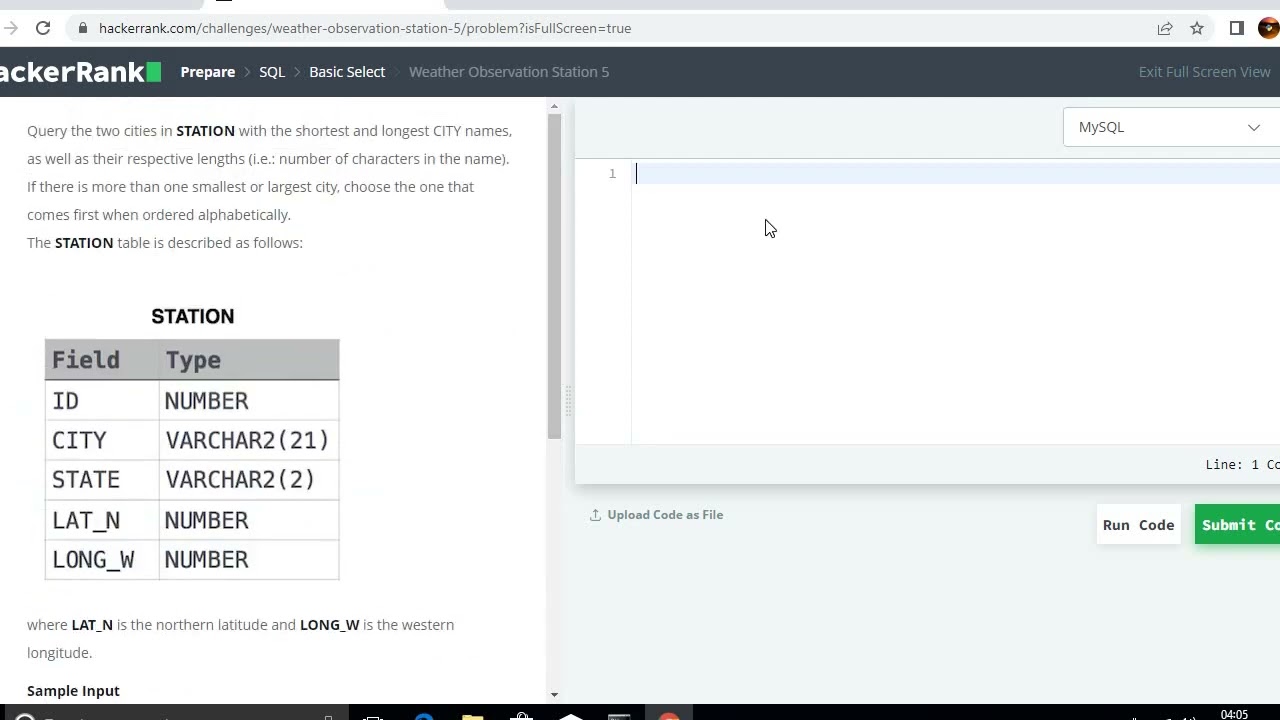Place cursor on editor line 1

pos(957,174)
